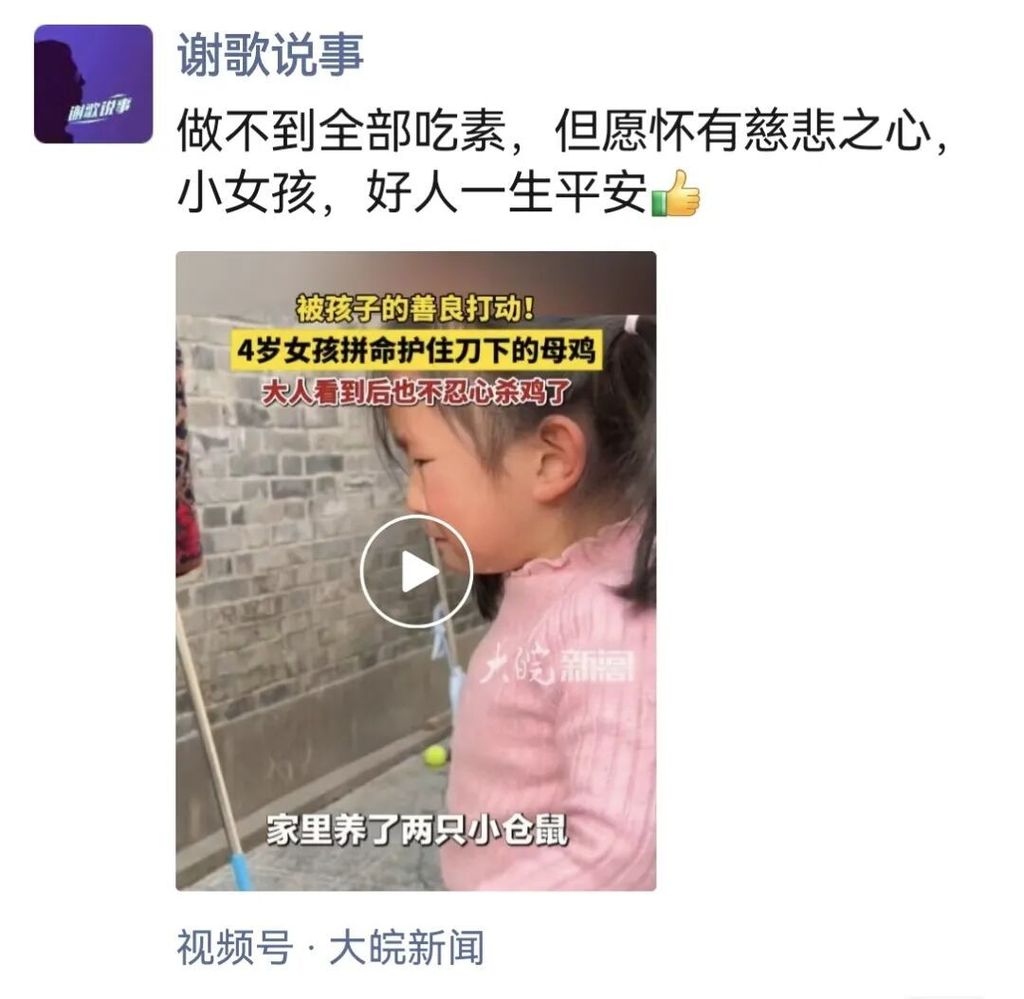Click the red caption 大人看到后也不忍心杀鸡了
Screen dimensions: 1024x999
[416, 392]
